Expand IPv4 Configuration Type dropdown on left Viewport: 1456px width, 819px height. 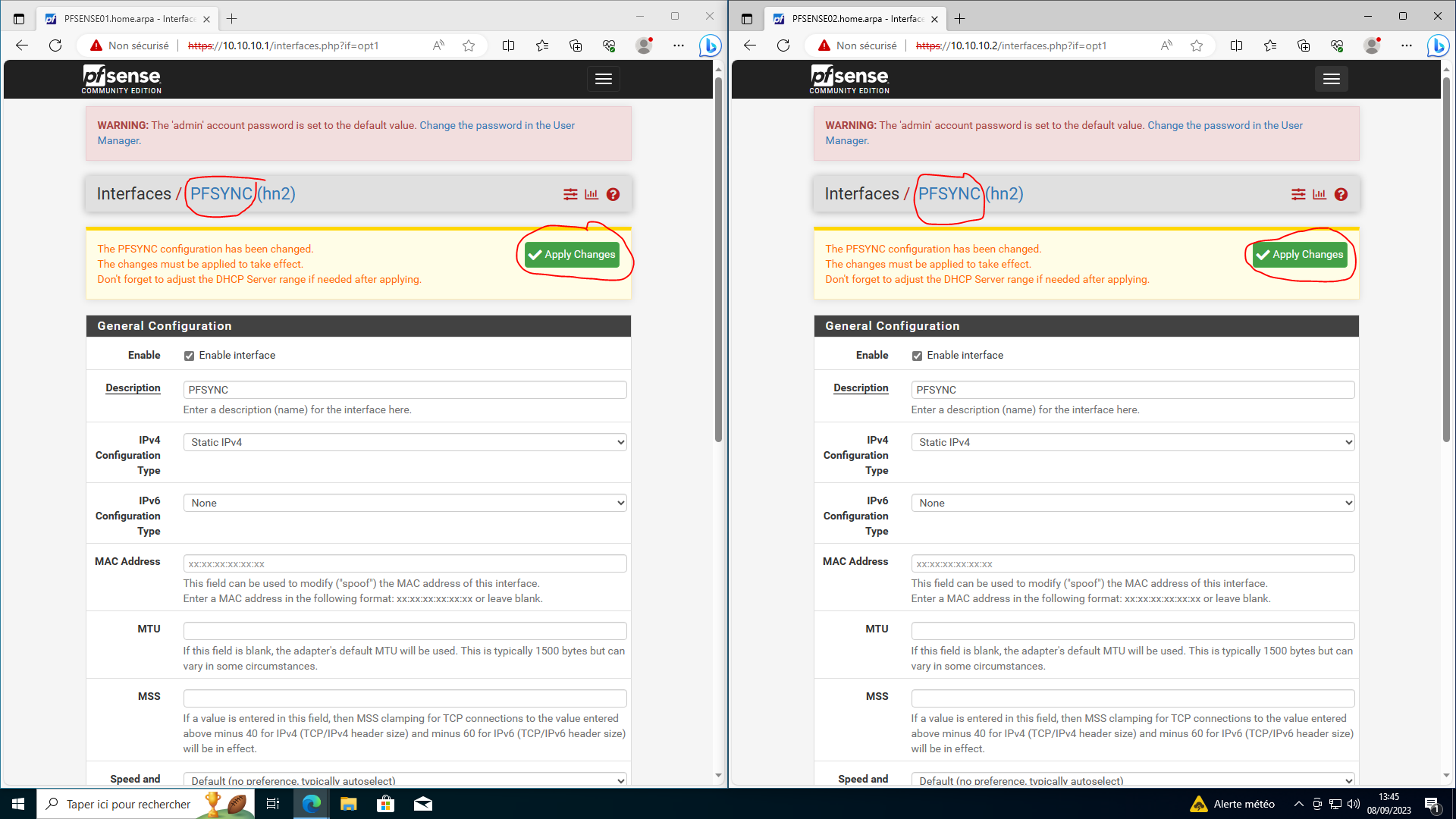(405, 442)
